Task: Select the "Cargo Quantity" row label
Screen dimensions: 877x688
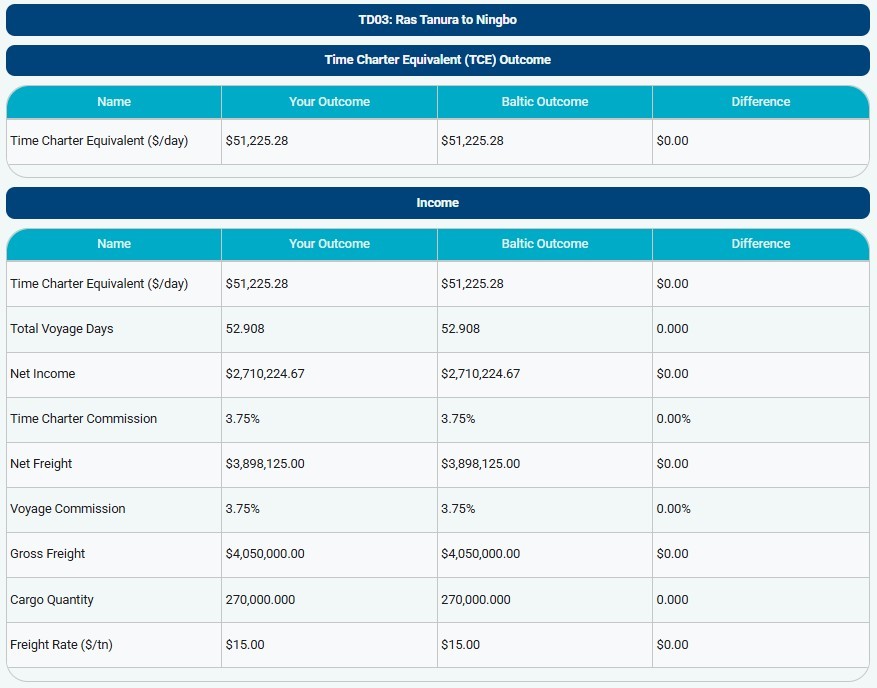Action: (52, 600)
